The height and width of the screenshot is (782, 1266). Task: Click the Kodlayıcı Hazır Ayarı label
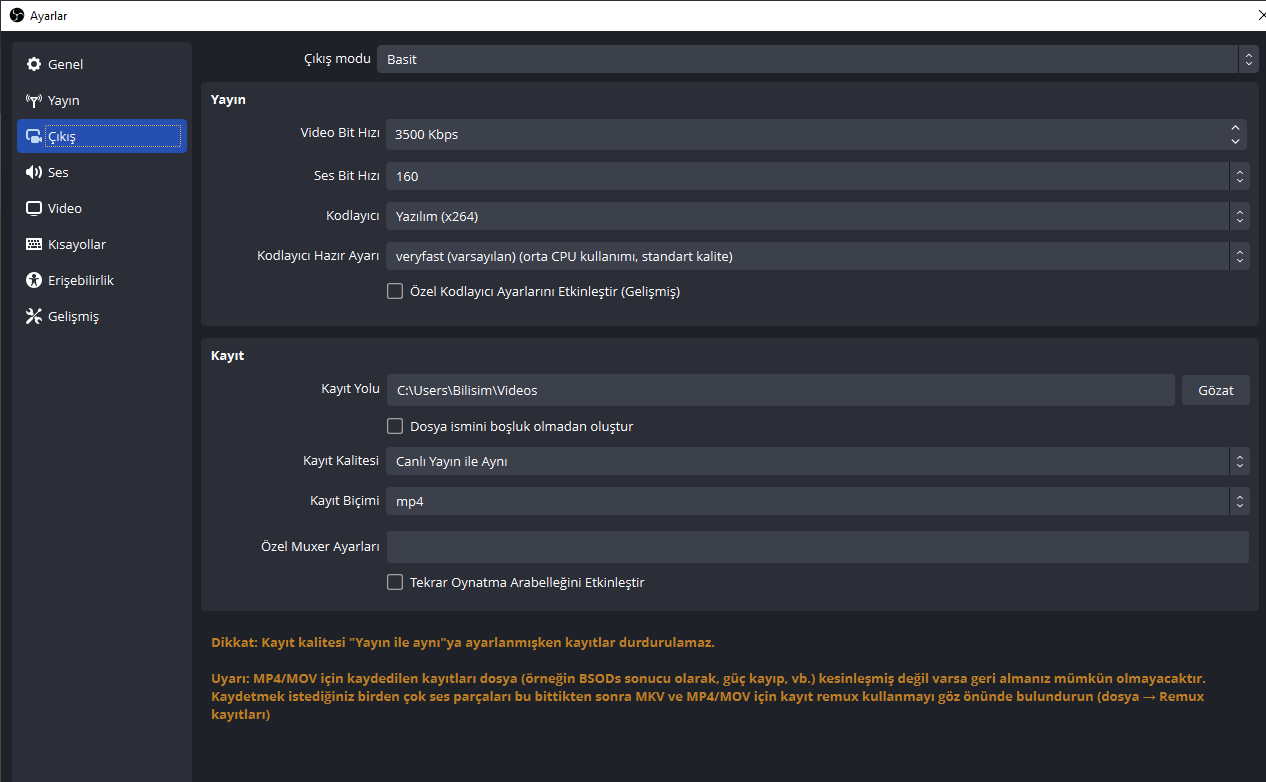point(318,255)
